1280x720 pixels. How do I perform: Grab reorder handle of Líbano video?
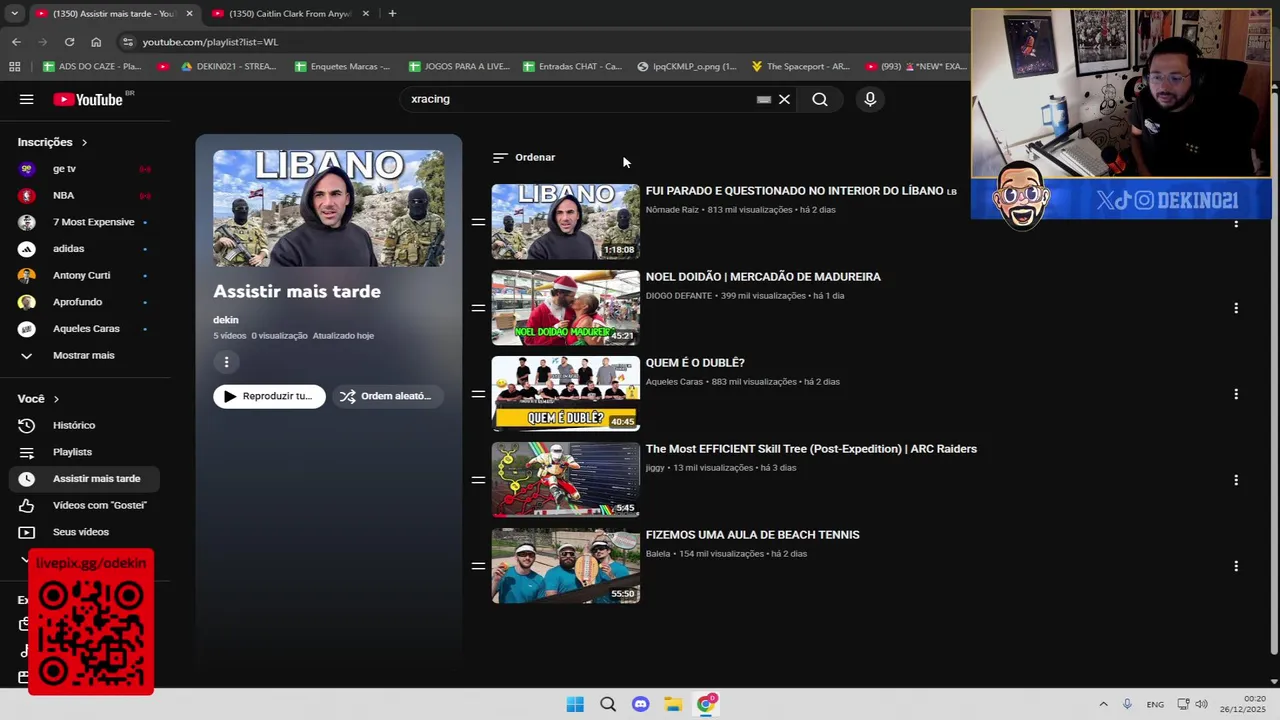pyautogui.click(x=478, y=222)
